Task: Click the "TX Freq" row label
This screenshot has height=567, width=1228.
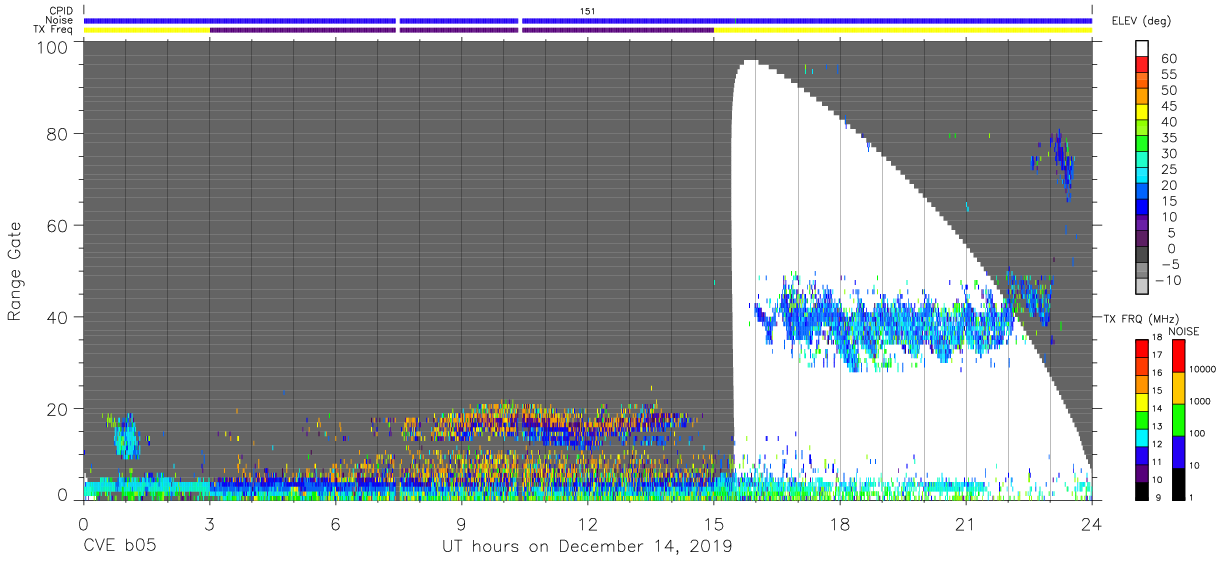Action: click(53, 30)
